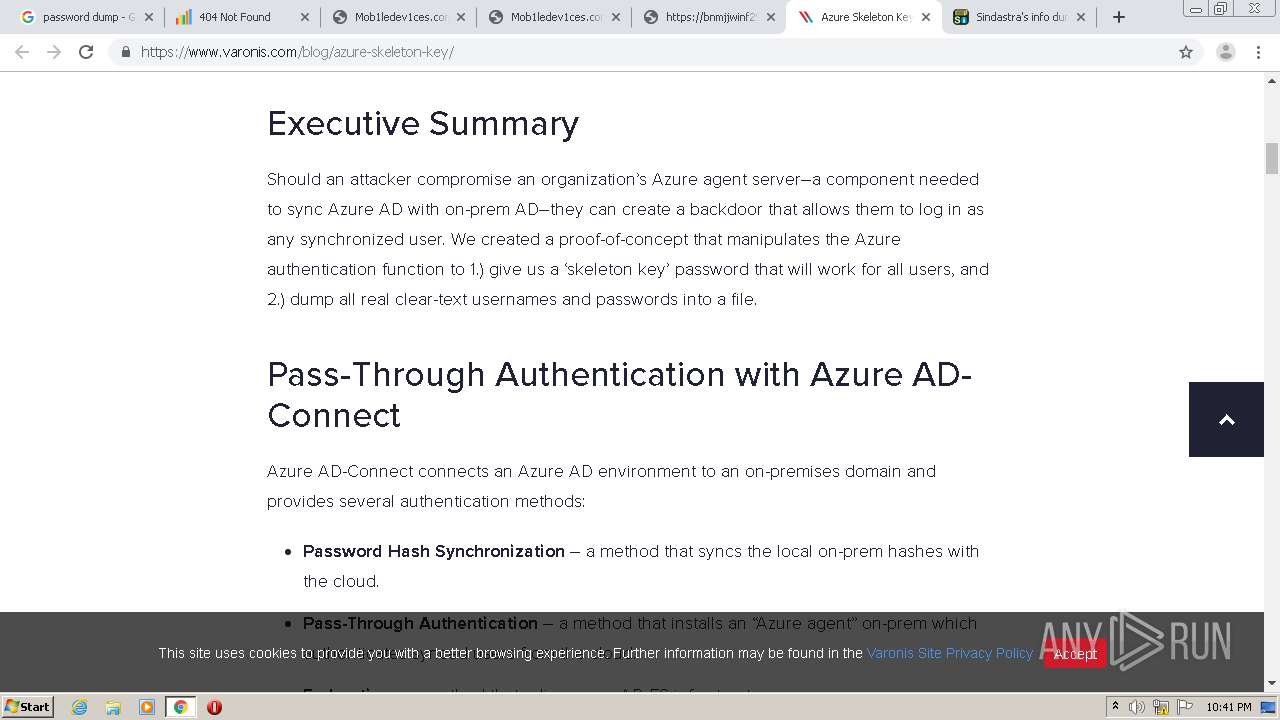Open the volume speaker tray icon
The height and width of the screenshot is (720, 1280).
(x=1137, y=707)
